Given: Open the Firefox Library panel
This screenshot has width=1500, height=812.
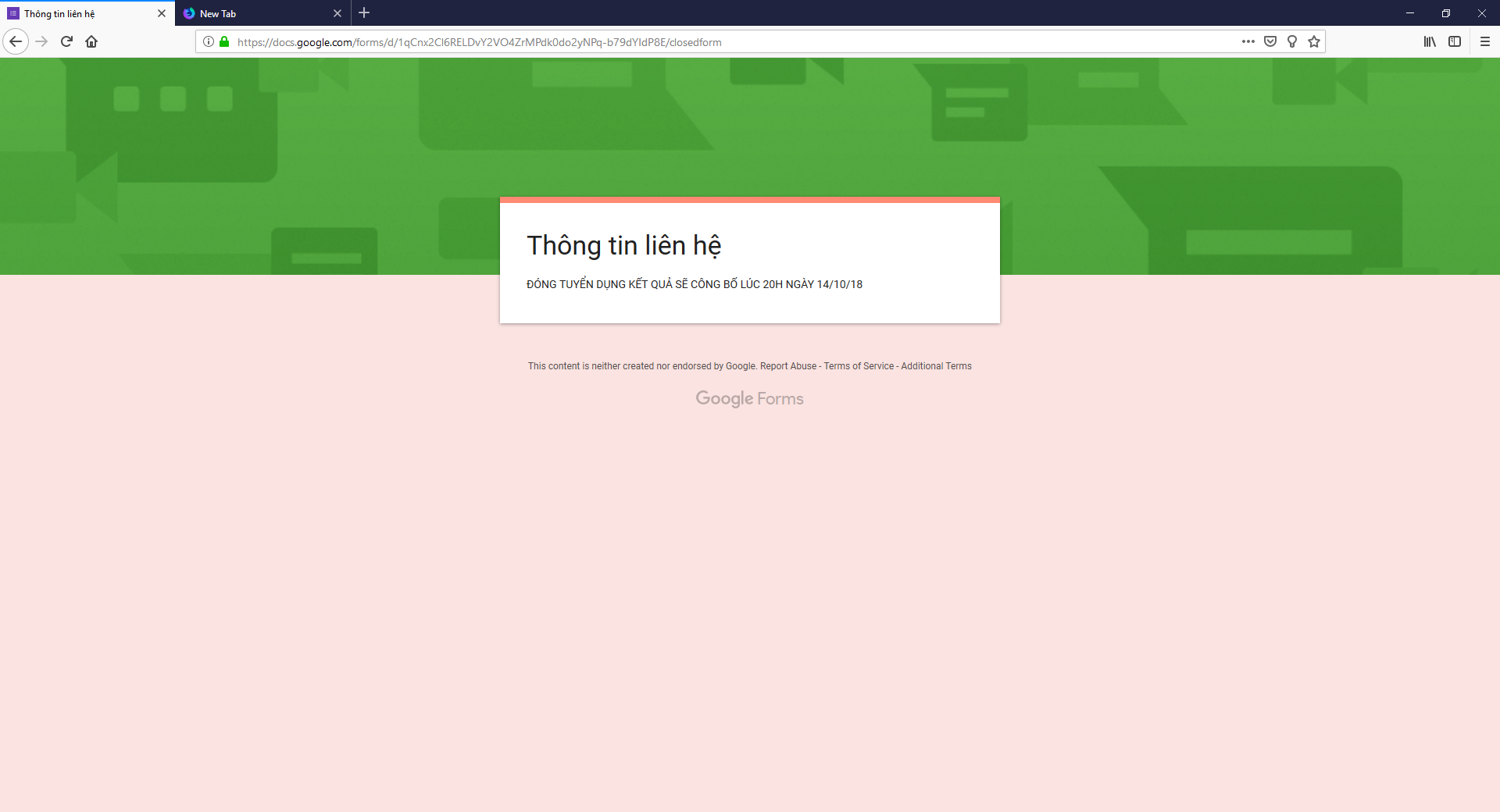Looking at the screenshot, I should [x=1430, y=41].
